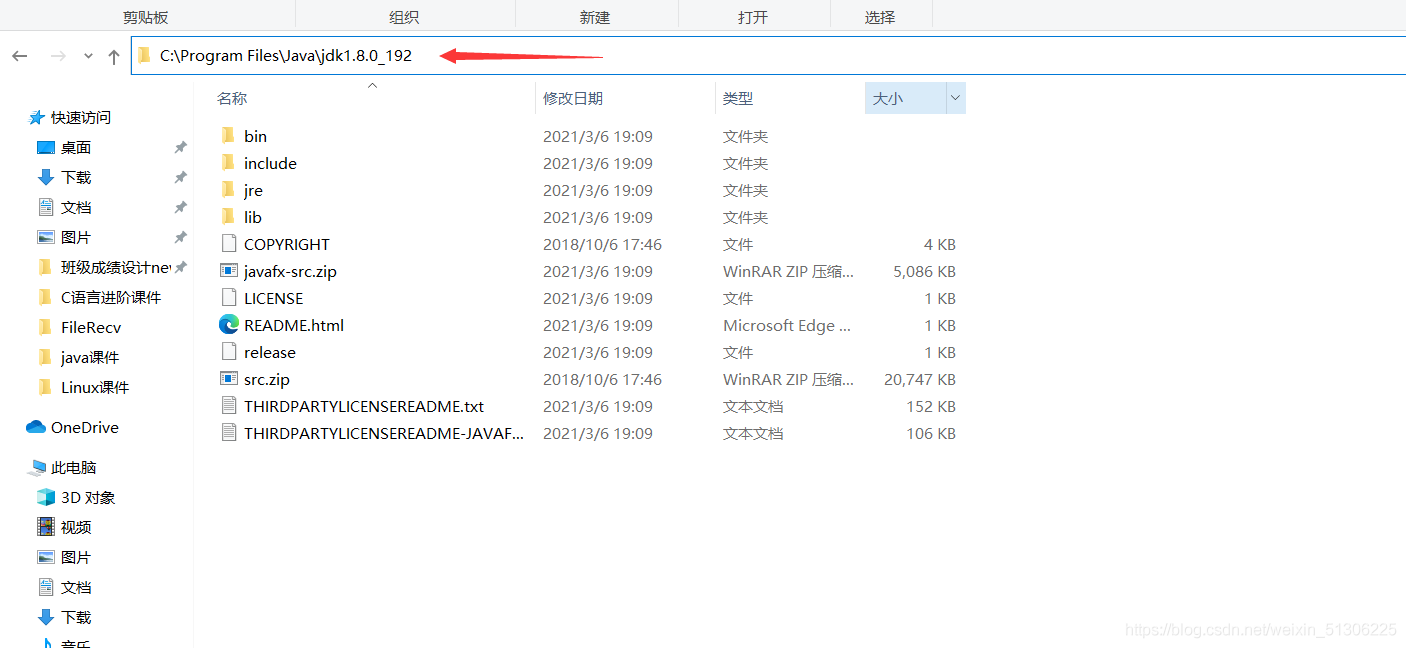Image resolution: width=1406 pixels, height=648 pixels.
Task: Select the file name 'COPYRIGHT'
Action: pos(287,244)
